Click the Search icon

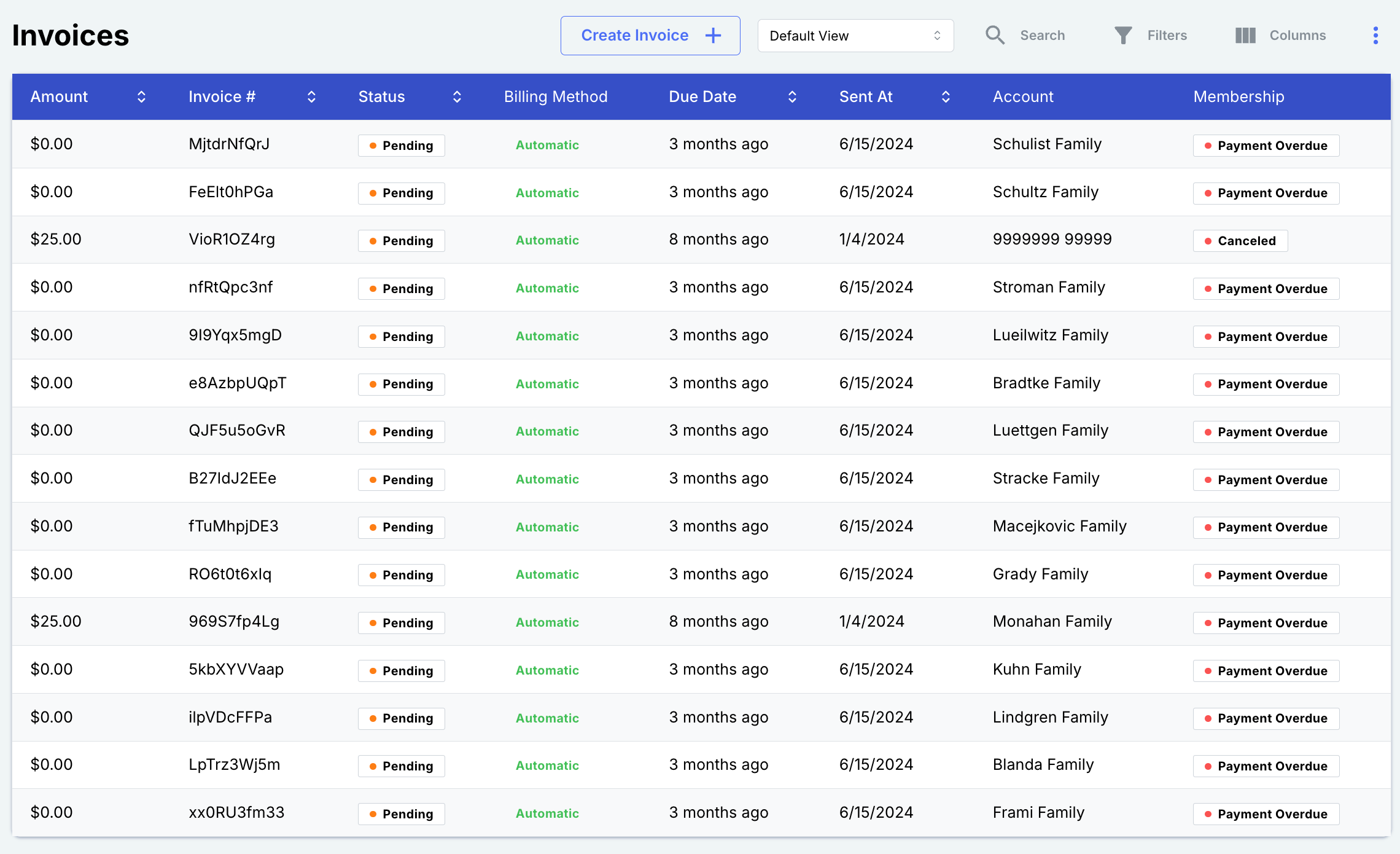[994, 35]
